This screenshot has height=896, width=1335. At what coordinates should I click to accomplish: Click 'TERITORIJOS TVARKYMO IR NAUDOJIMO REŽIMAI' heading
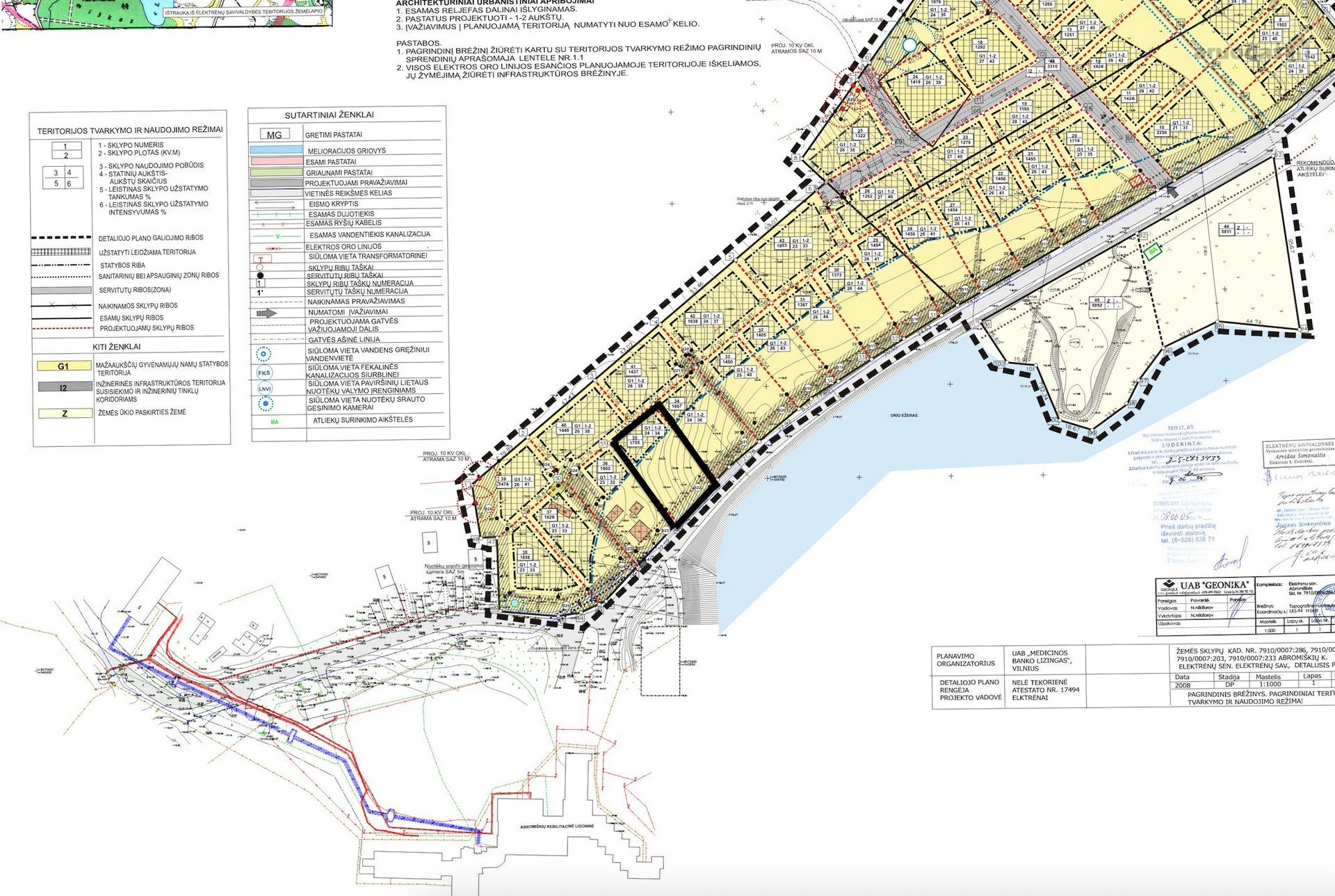[x=130, y=130]
